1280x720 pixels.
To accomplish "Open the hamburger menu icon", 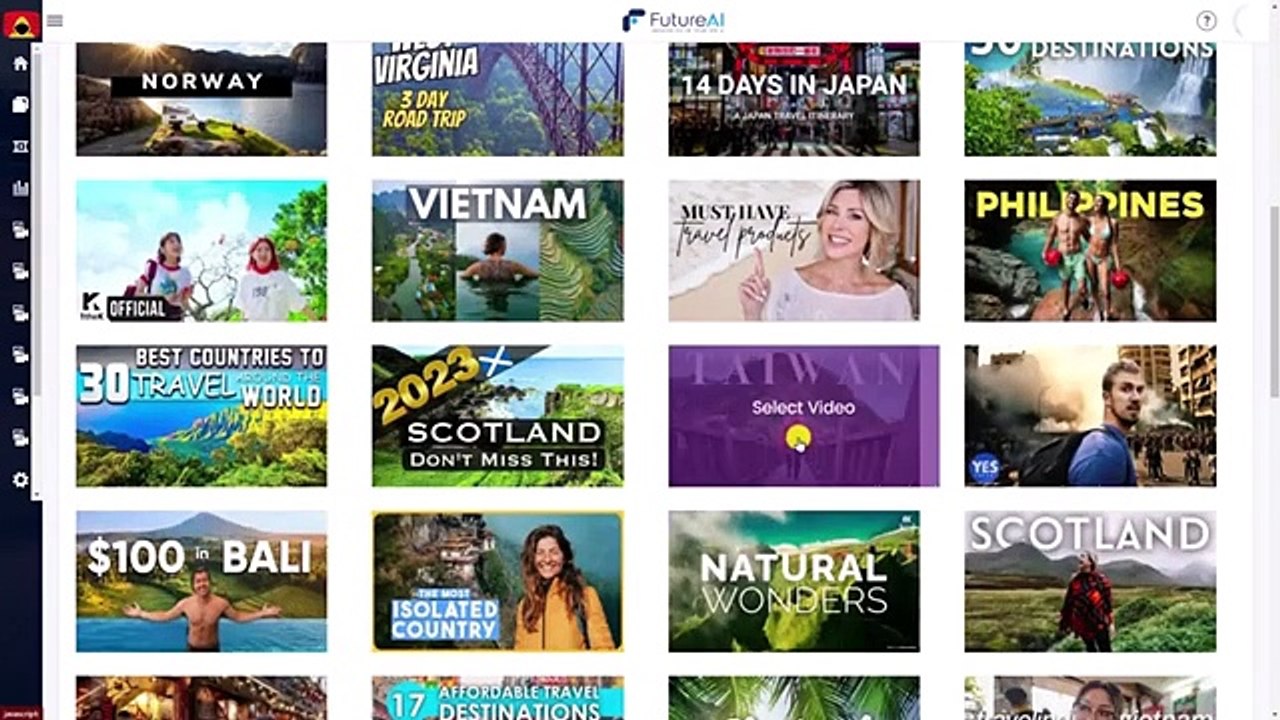I will 55,20.
